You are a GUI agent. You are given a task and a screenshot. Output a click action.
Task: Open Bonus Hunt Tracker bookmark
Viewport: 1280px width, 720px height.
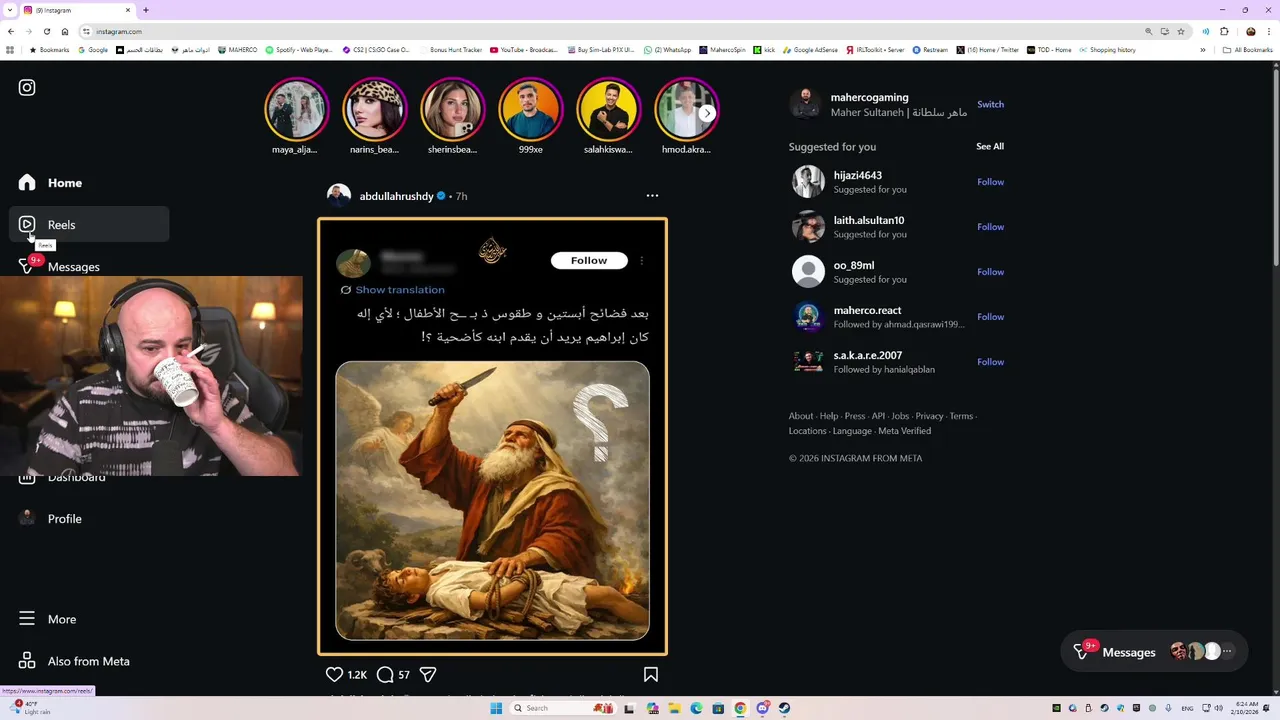click(x=451, y=50)
